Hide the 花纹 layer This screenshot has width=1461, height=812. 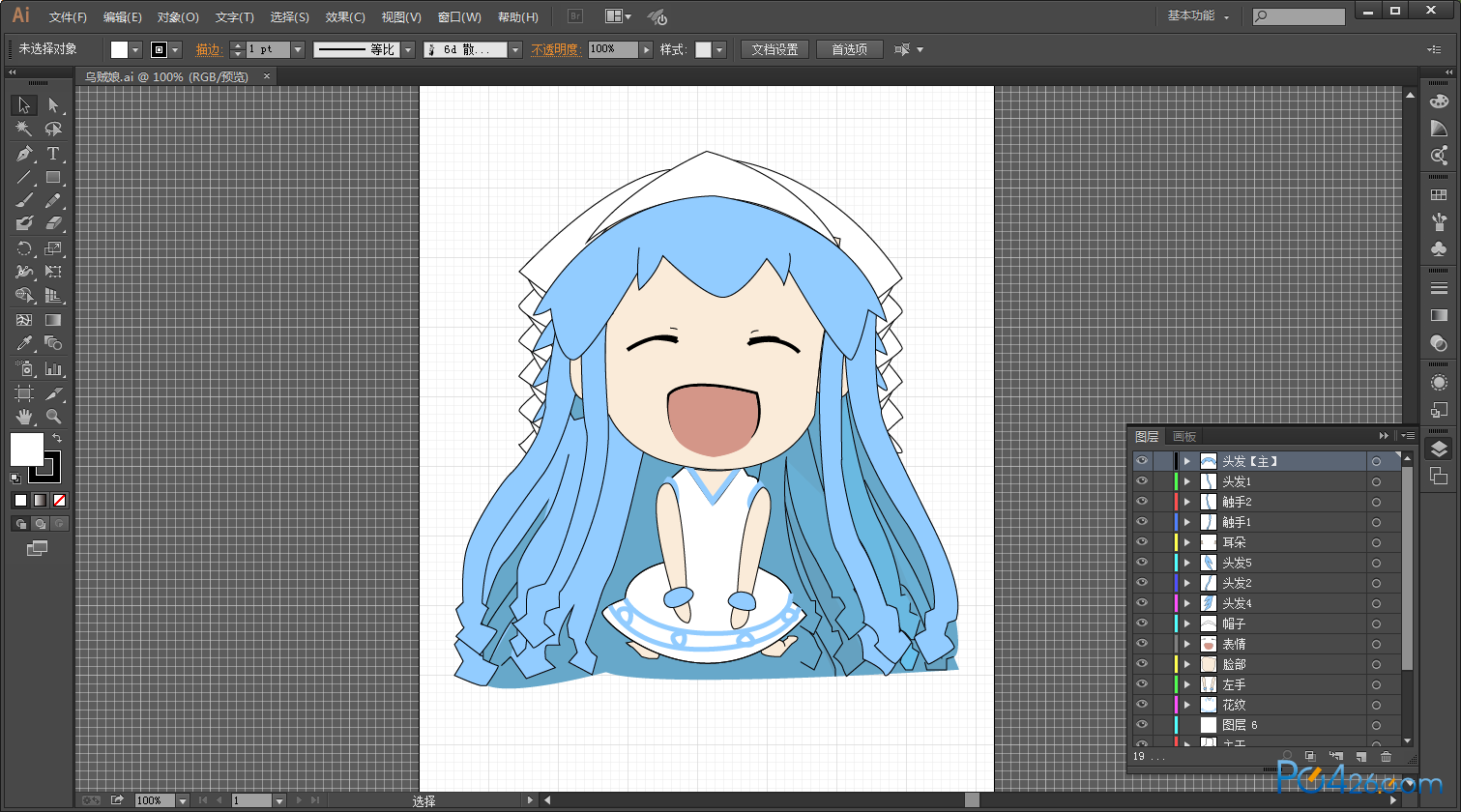coord(1142,705)
